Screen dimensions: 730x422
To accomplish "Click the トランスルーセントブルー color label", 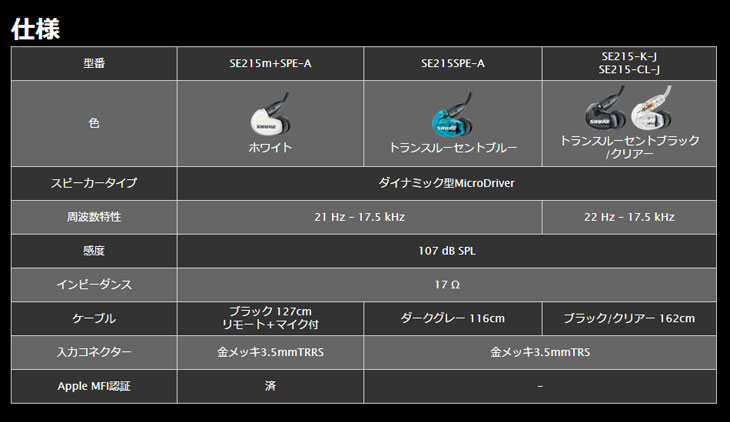I will point(453,148).
